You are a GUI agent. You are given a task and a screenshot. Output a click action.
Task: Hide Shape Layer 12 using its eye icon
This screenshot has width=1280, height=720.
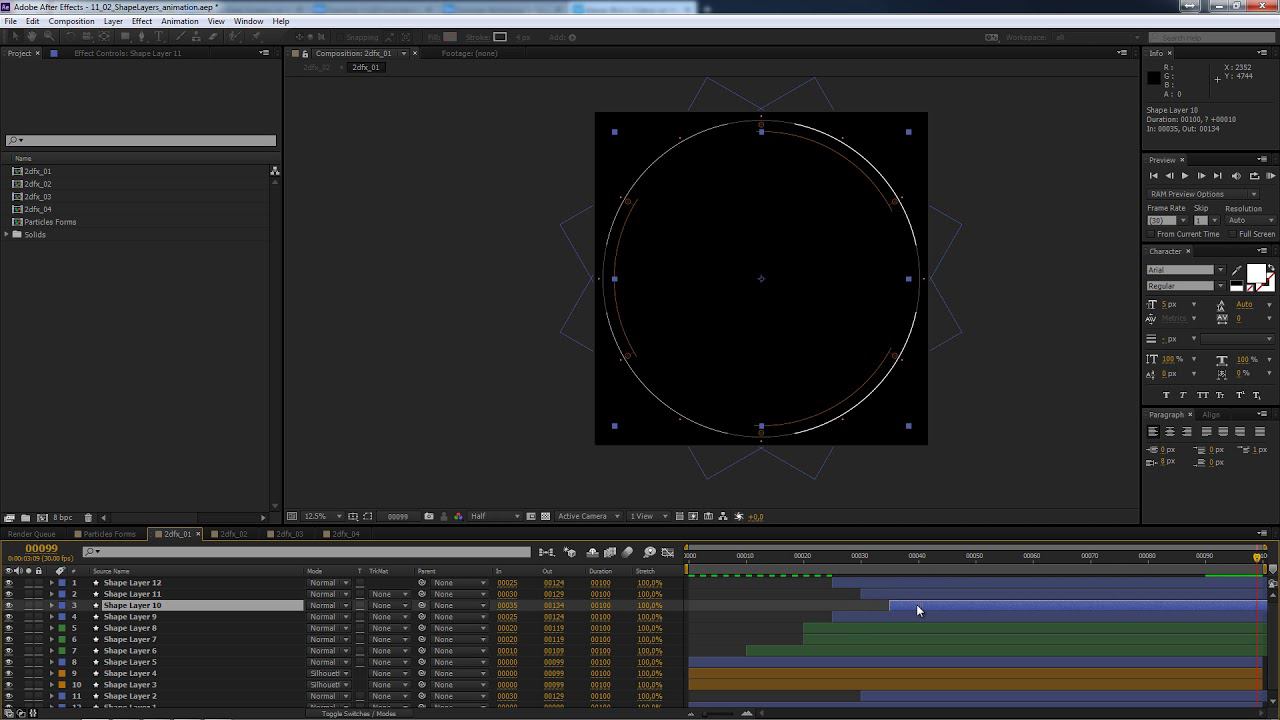pos(9,583)
